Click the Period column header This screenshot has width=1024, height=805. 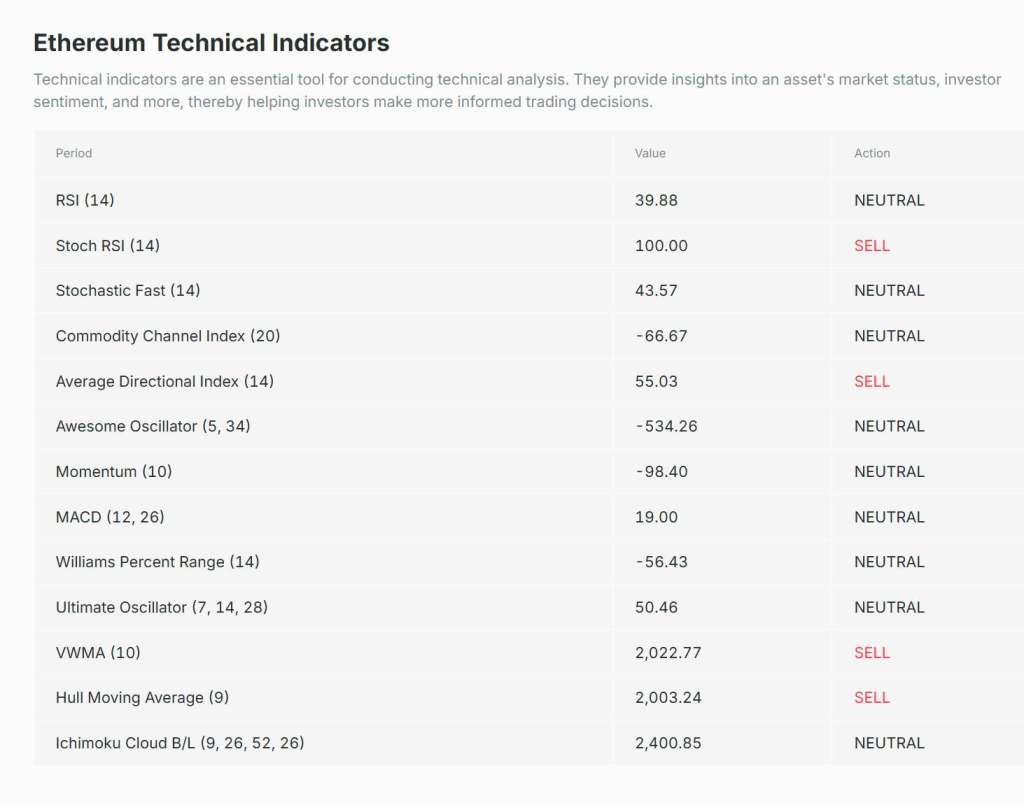pyautogui.click(x=74, y=153)
